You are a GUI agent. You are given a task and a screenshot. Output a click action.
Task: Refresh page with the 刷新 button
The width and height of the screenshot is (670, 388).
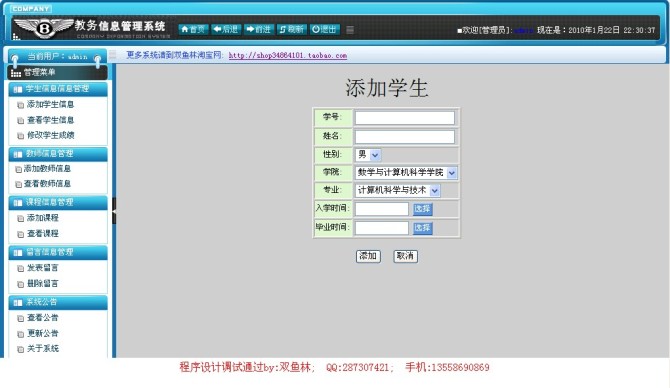point(291,29)
